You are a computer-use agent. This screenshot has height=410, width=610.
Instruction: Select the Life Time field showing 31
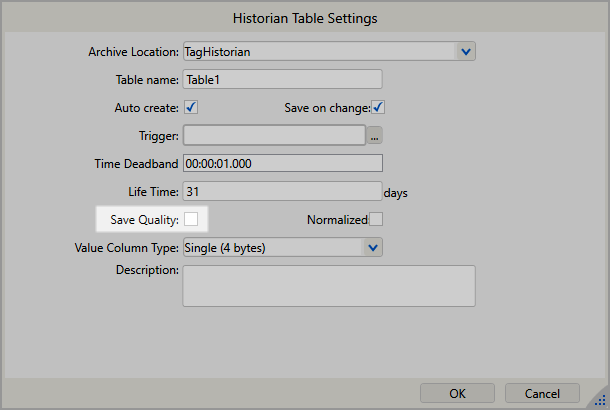tap(282, 191)
